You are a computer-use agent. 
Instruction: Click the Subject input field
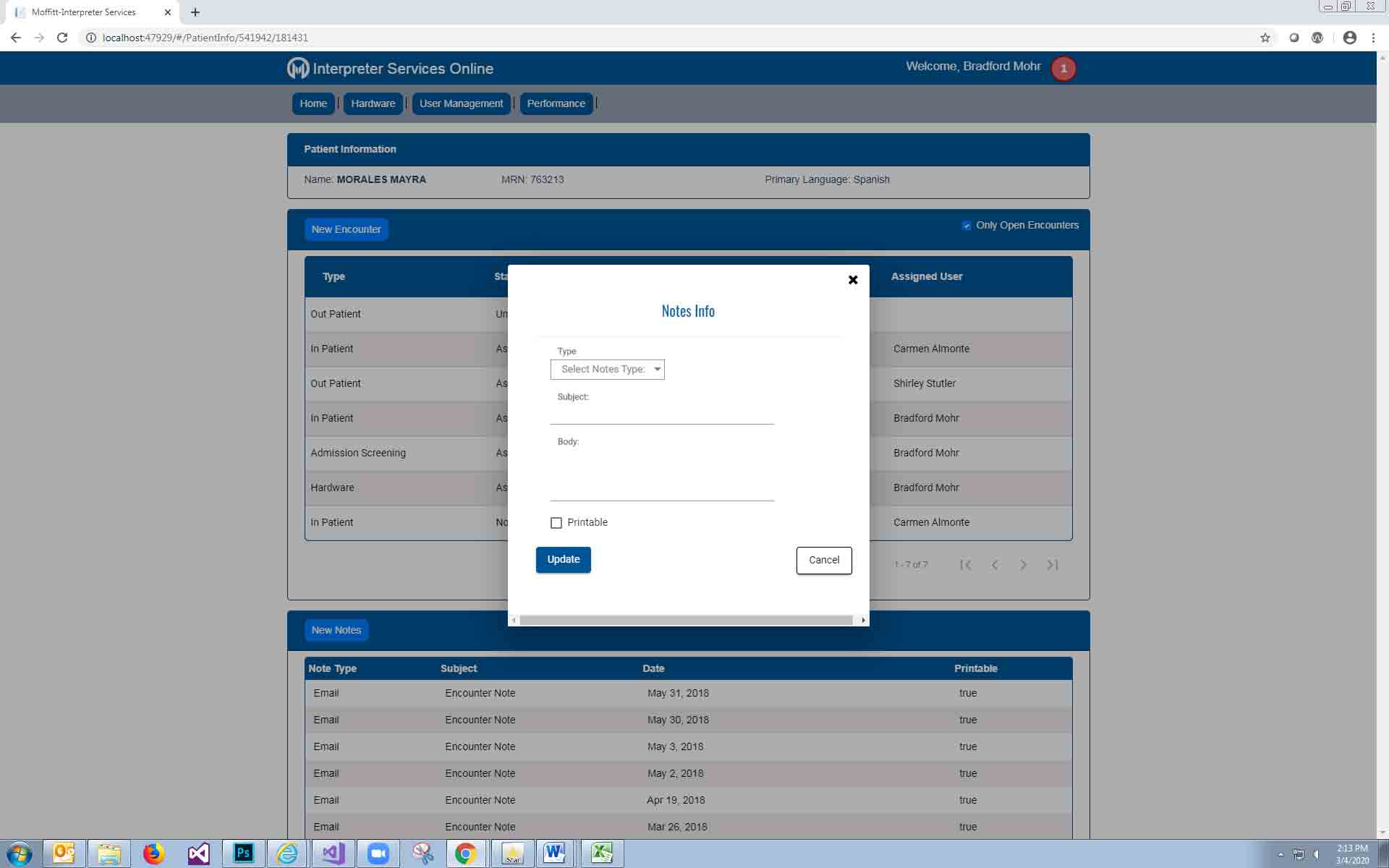pos(661,414)
